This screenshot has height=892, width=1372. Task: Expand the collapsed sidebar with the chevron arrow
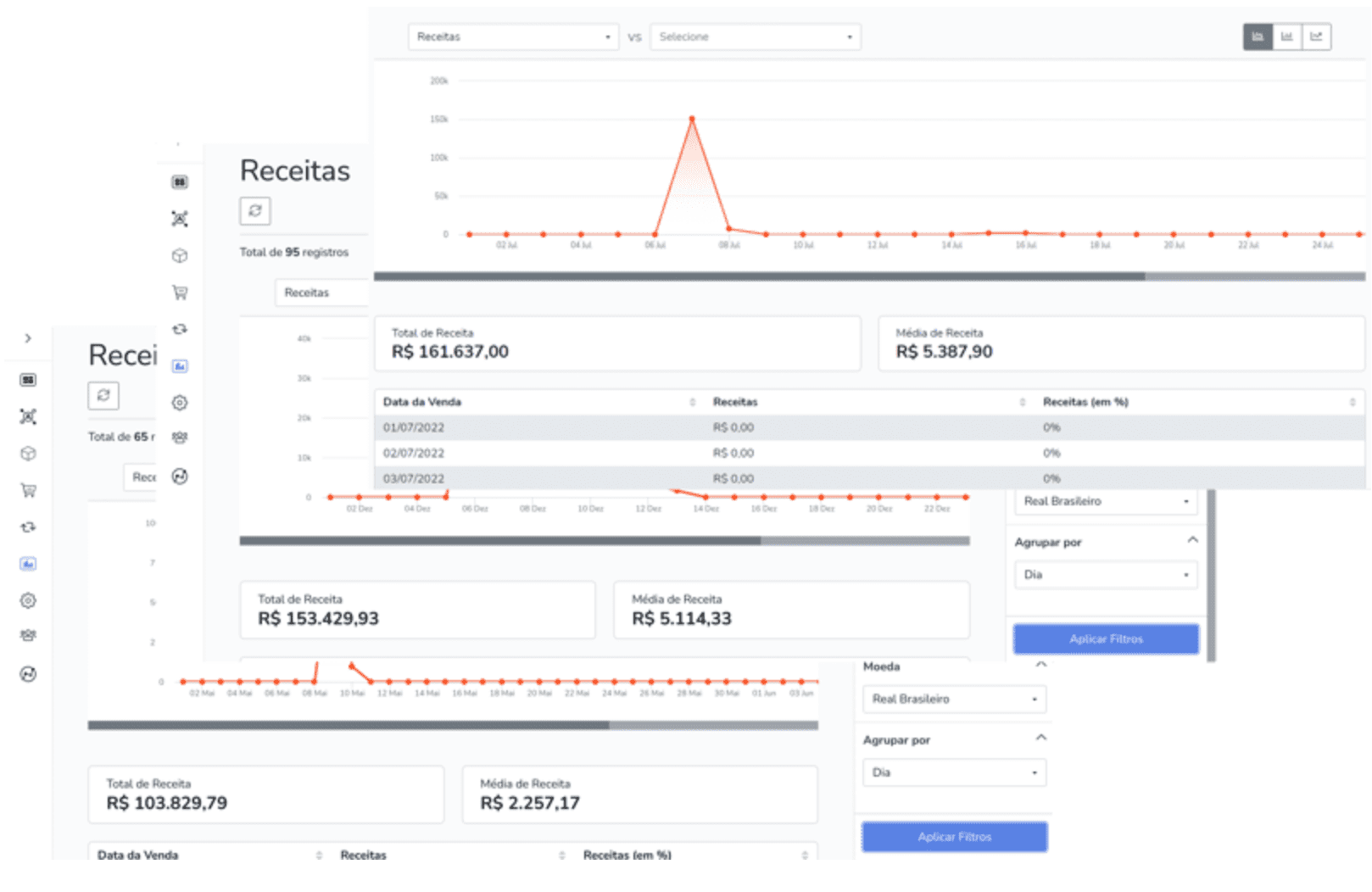coord(28,338)
